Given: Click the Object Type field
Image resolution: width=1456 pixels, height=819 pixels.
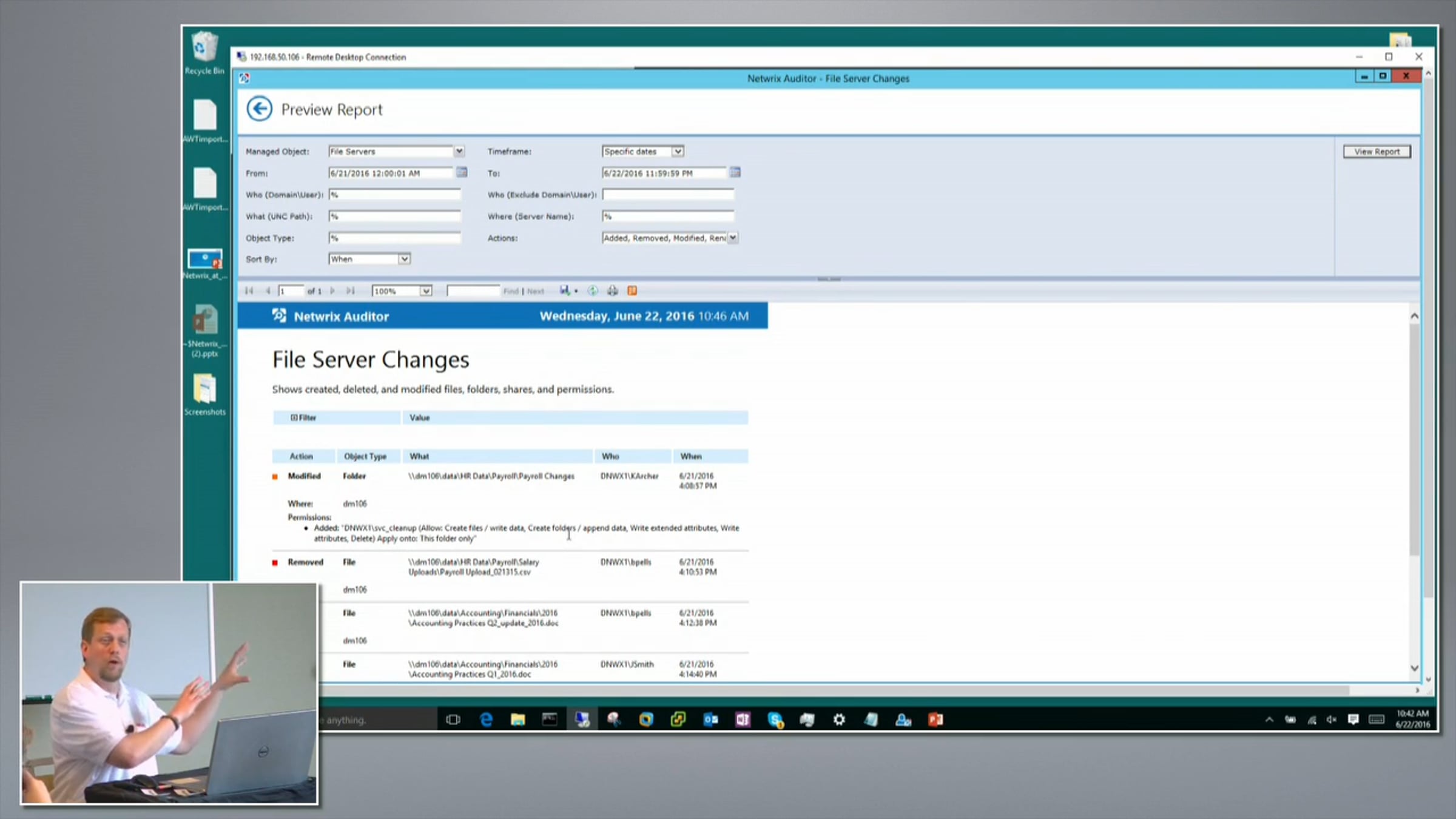Looking at the screenshot, I should pos(394,238).
